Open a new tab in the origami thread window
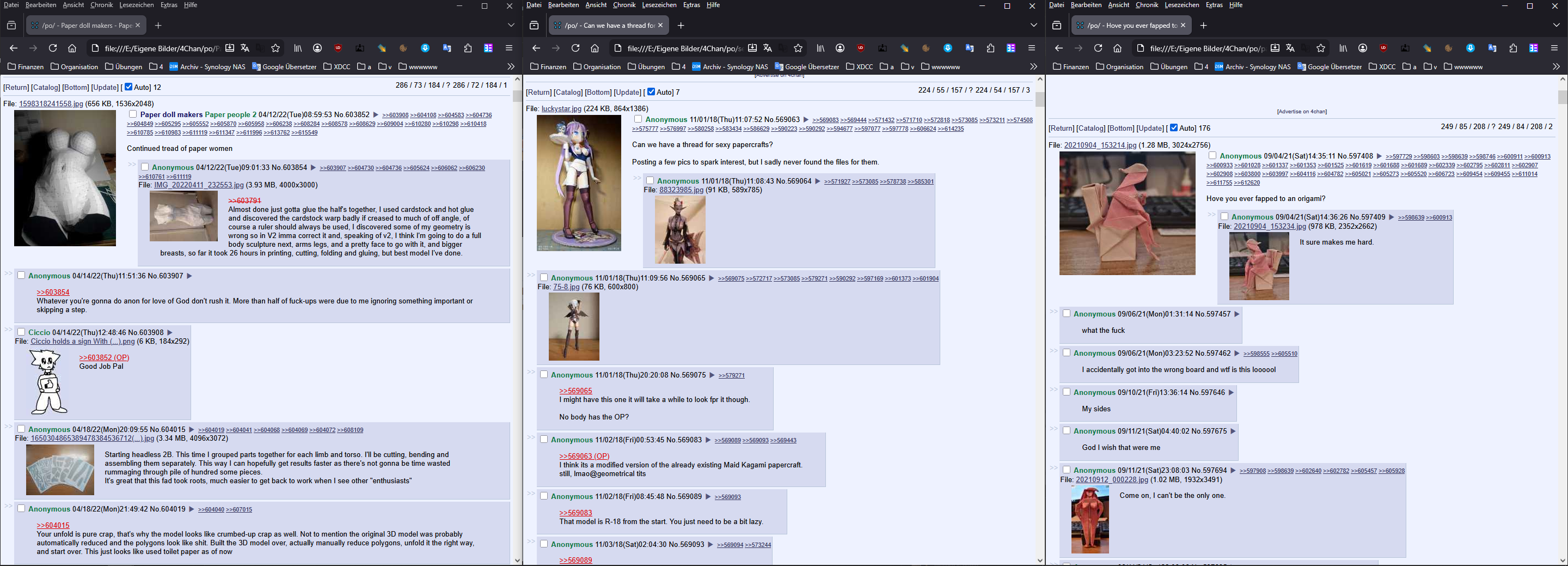 coord(1203,26)
